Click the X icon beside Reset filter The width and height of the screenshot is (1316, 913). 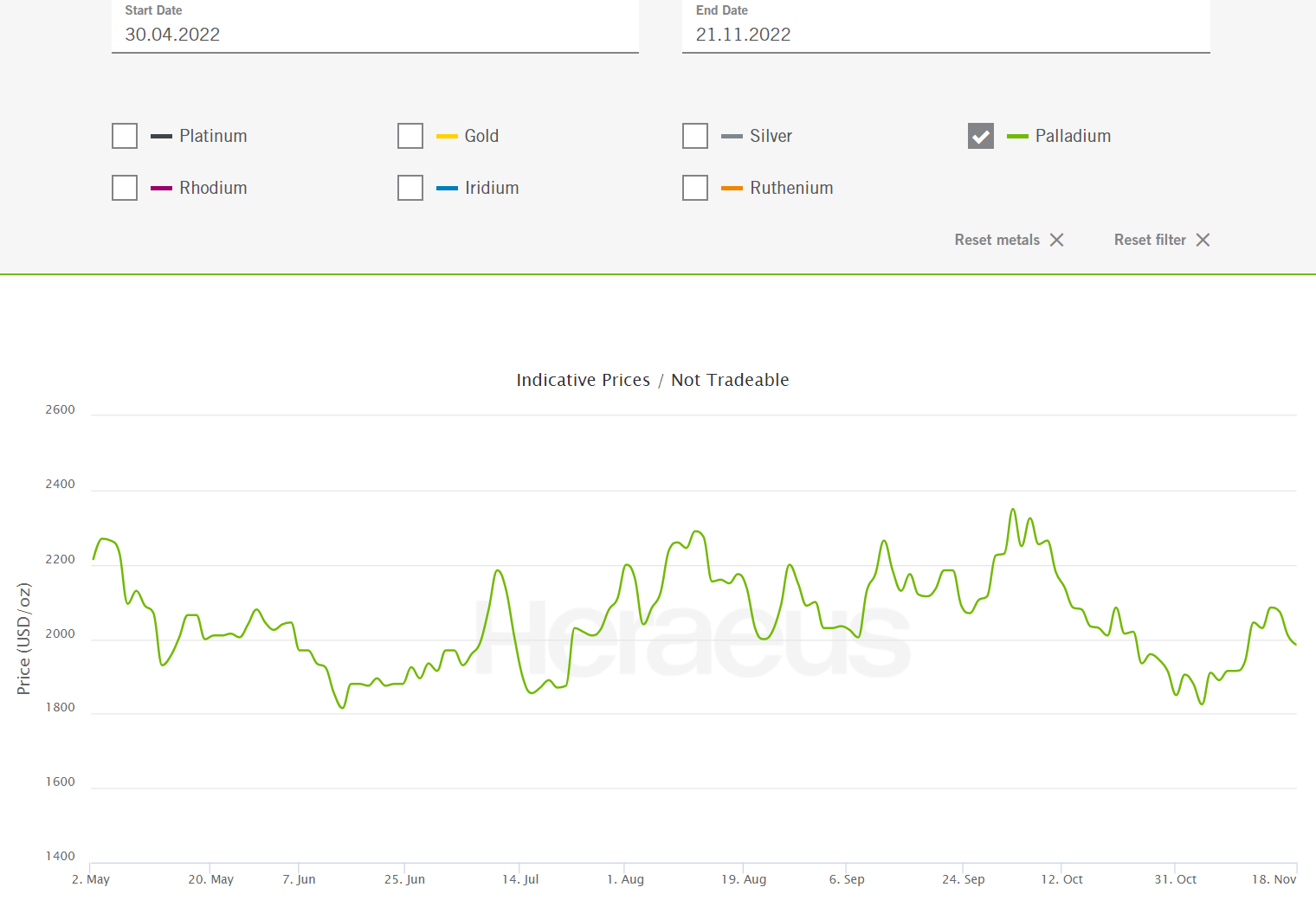point(1203,240)
